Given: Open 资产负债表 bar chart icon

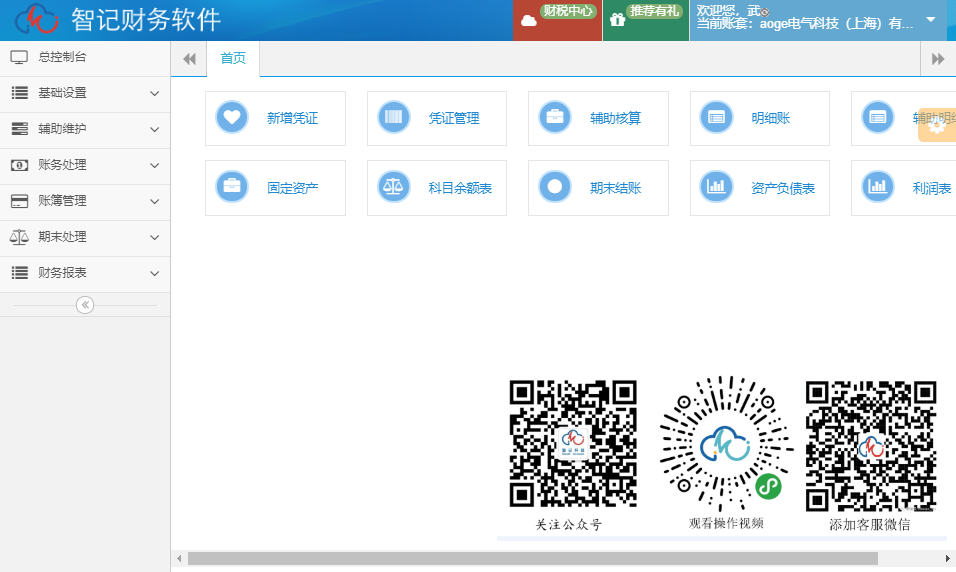Looking at the screenshot, I should pos(717,186).
